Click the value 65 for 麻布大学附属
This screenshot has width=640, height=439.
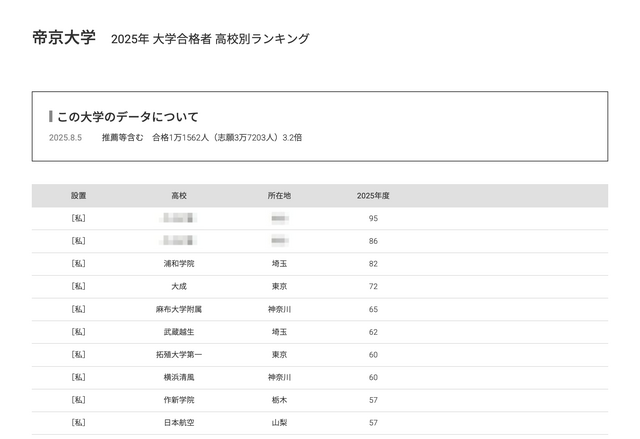[373, 309]
